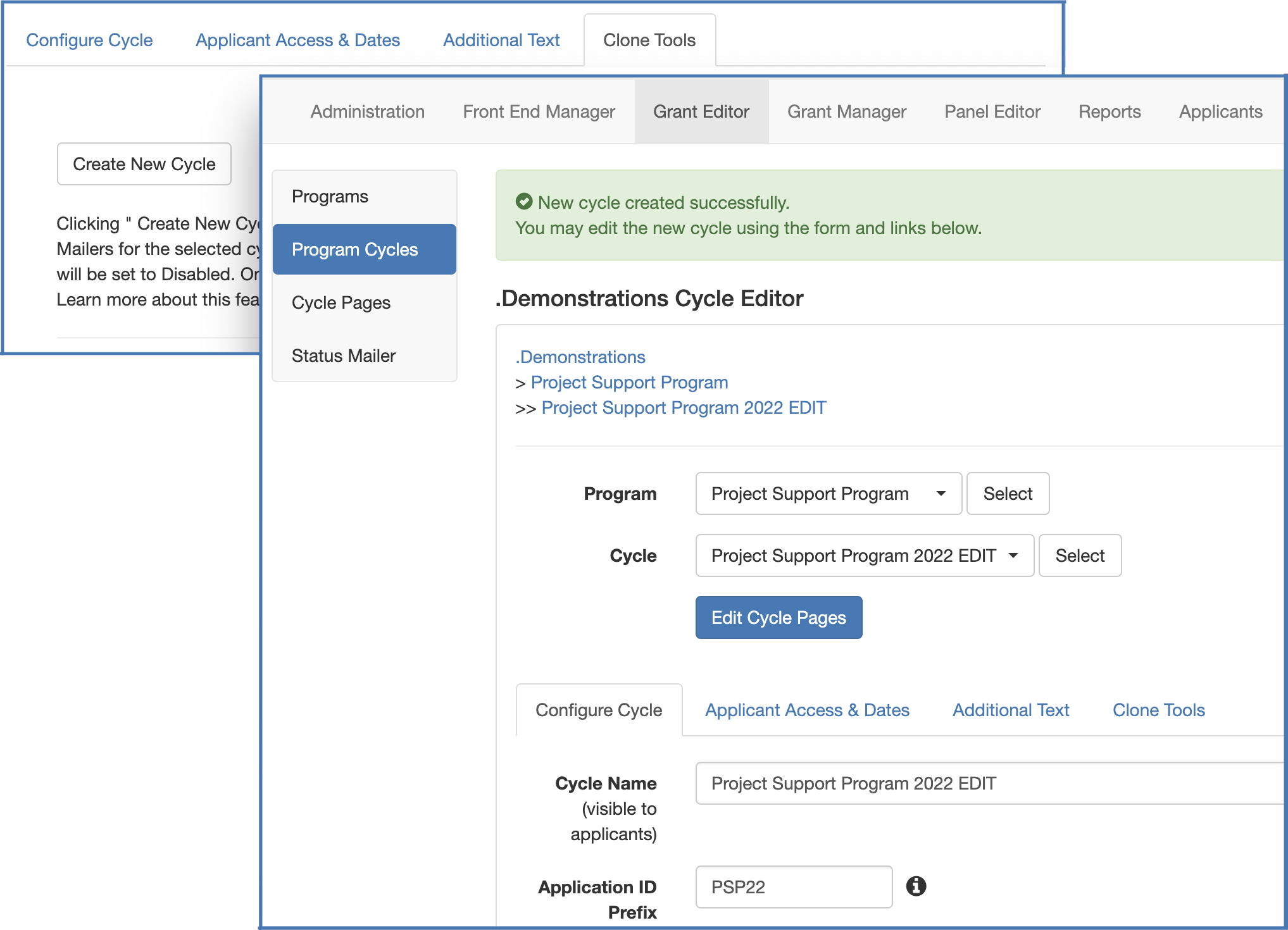Open the Applicants menu
Screen dimensions: 1288x930
pos(1220,111)
